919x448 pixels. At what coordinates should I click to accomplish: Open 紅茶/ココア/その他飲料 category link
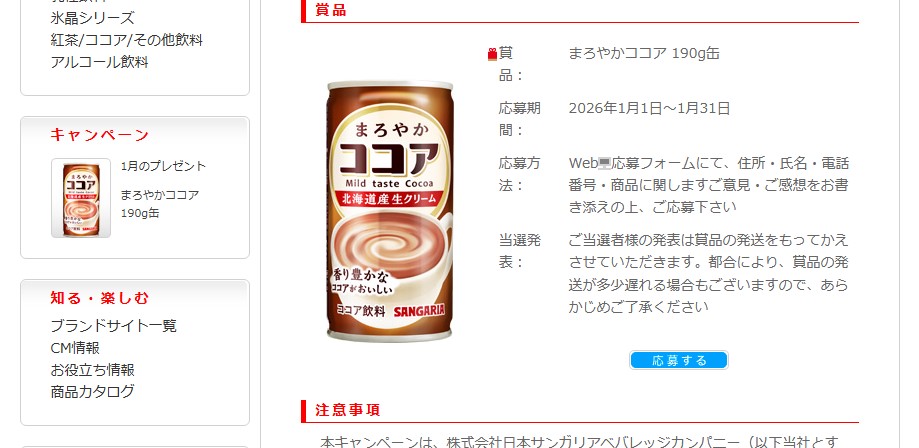coord(127,40)
